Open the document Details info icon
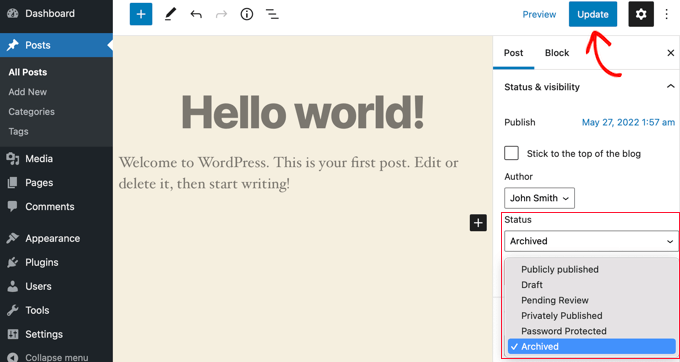The image size is (680, 362). tap(247, 14)
